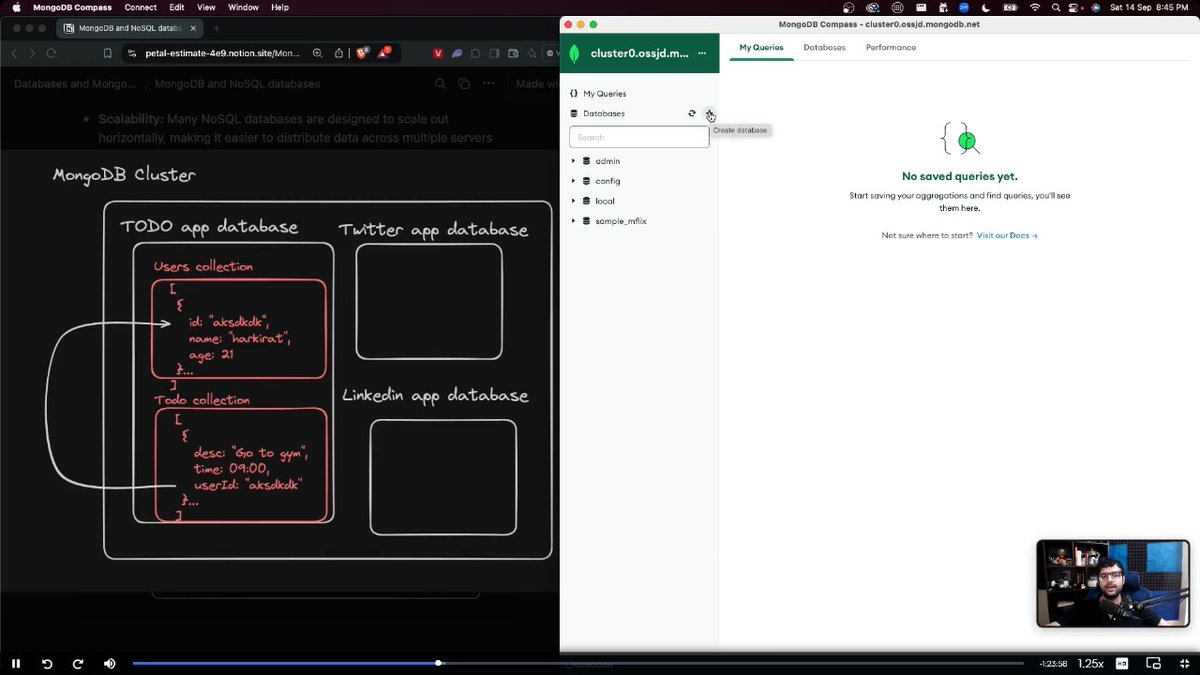Open the MongoDB Compass app menu
Screen dimensions: 1200x675
click(71, 7)
